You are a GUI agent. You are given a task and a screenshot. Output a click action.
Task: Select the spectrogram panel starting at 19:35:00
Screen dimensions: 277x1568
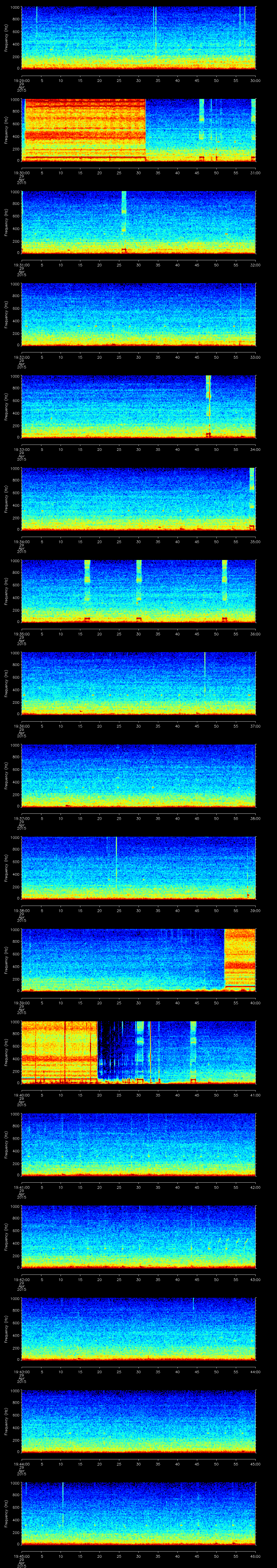[138, 591]
